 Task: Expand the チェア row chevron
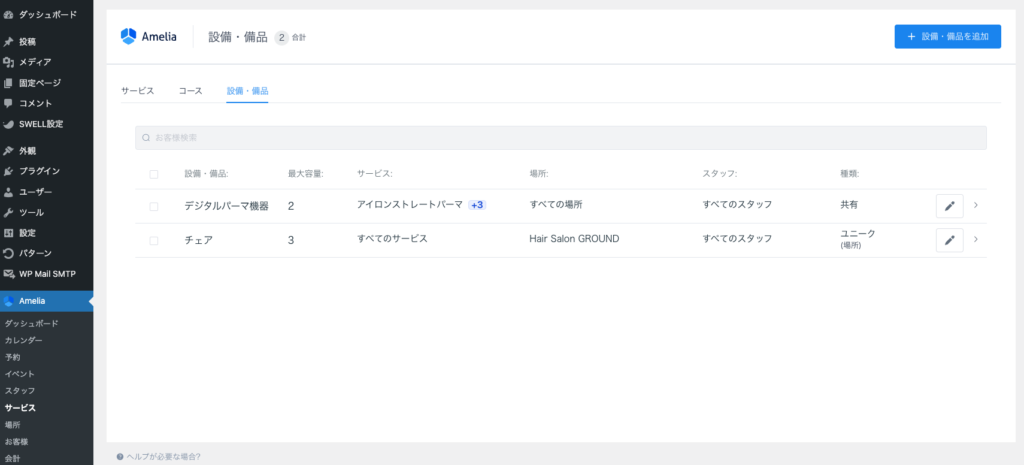tap(976, 240)
